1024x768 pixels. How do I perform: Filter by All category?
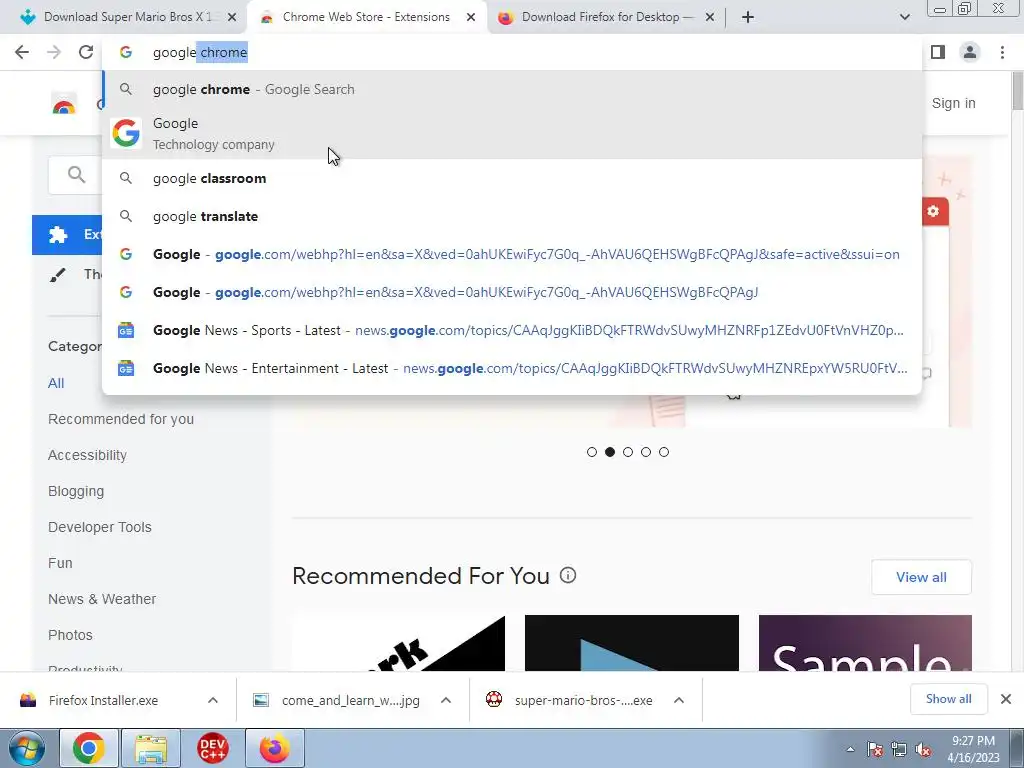(56, 383)
